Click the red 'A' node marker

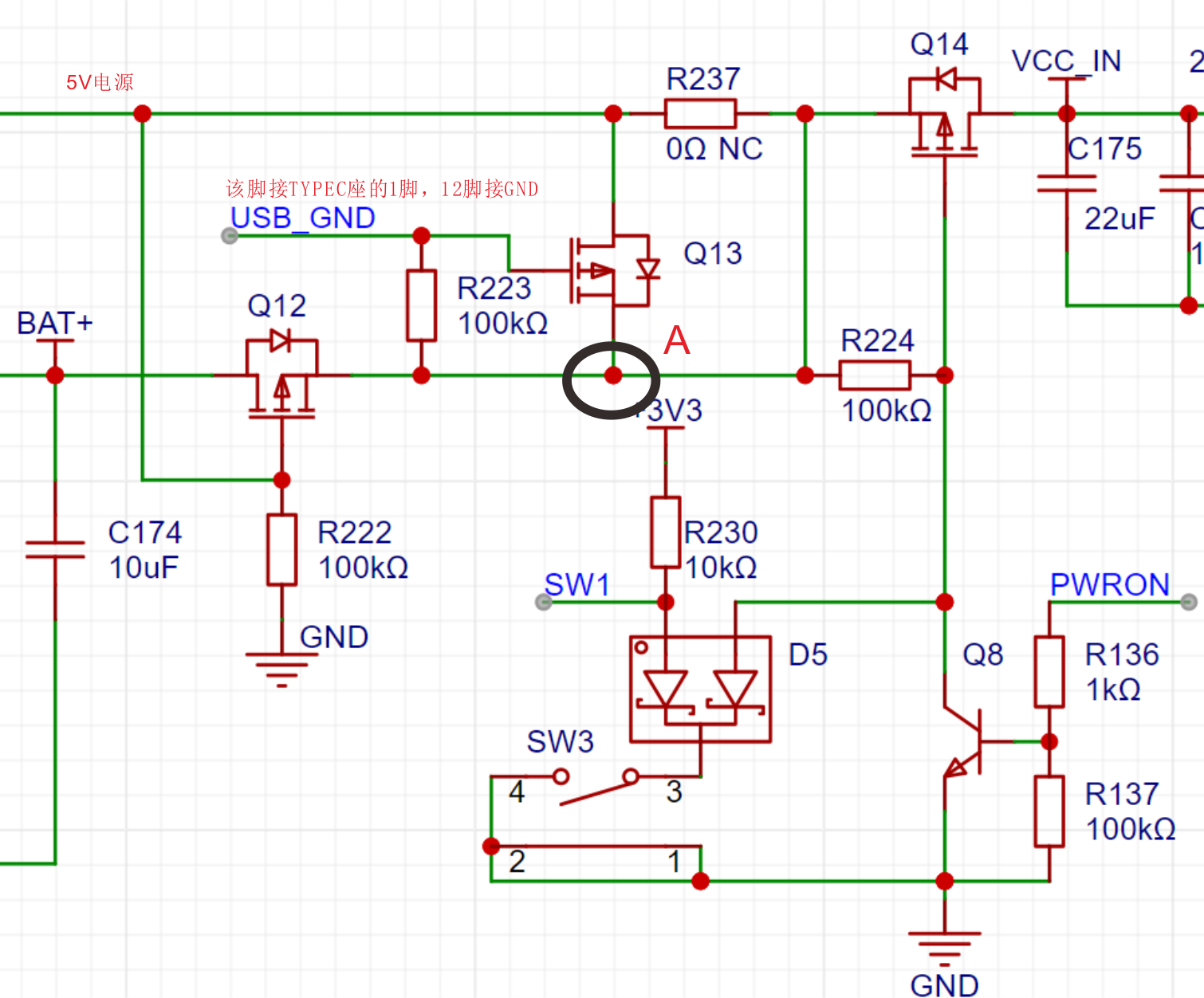pyautogui.click(x=677, y=340)
